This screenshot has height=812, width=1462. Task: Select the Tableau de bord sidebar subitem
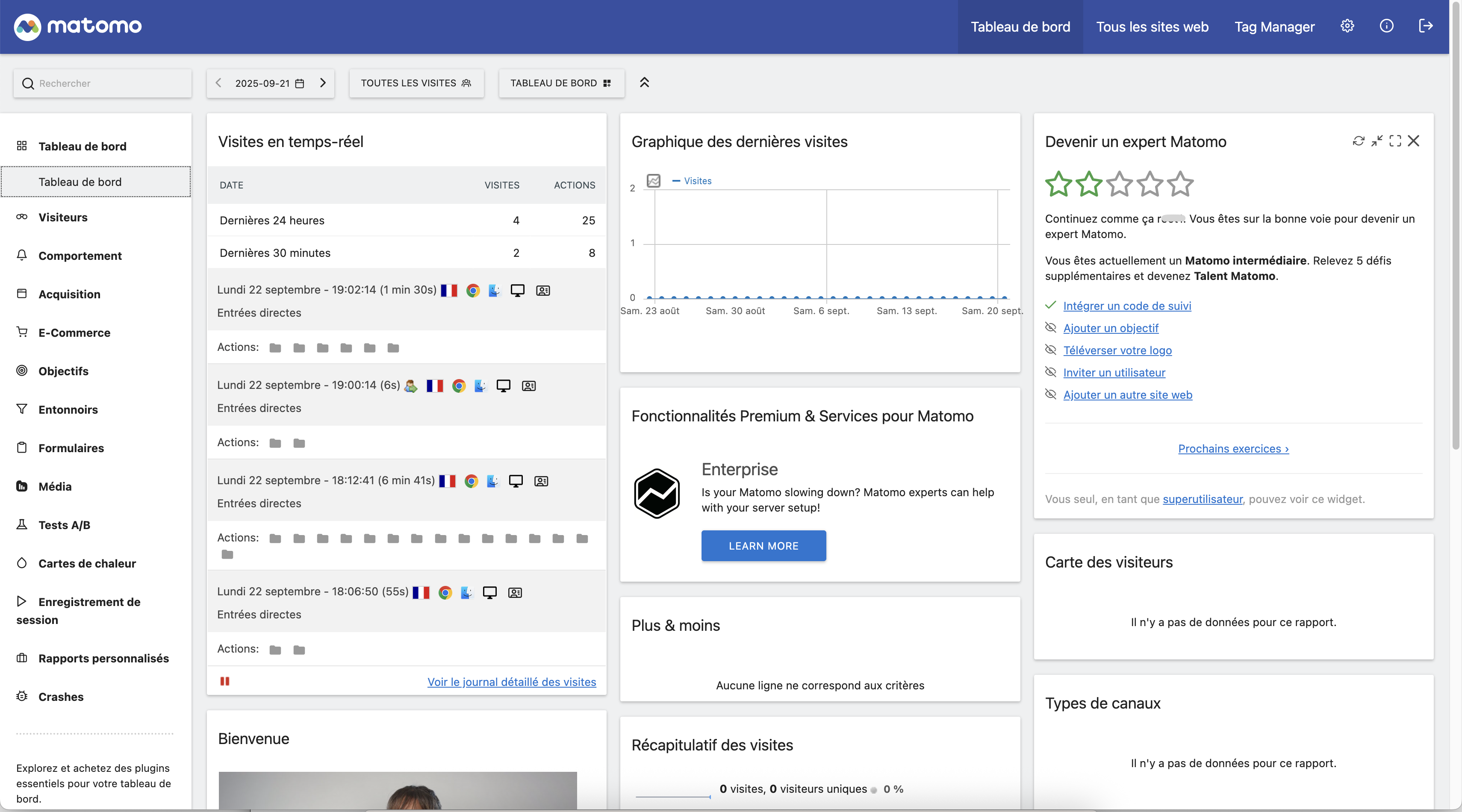[96, 182]
